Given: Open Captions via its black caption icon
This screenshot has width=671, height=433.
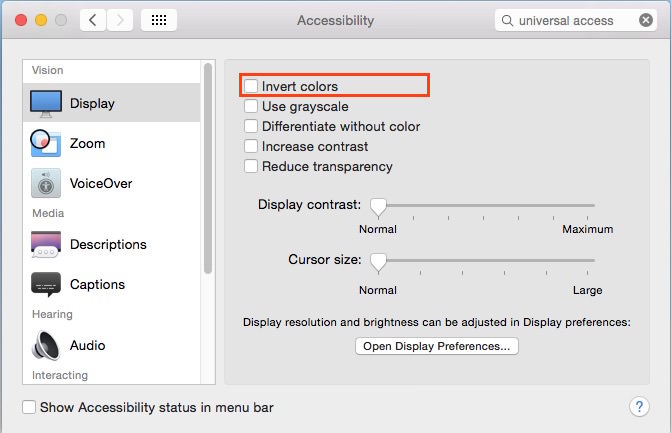Looking at the screenshot, I should 46,284.
